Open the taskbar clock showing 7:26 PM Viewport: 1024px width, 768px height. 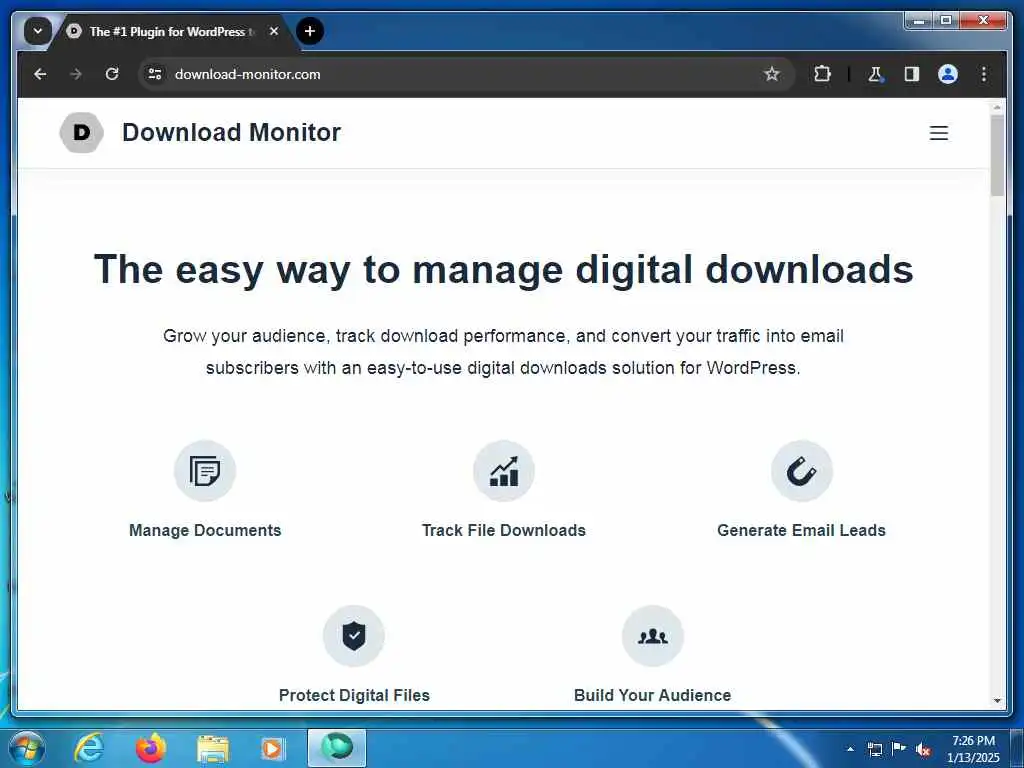tap(973, 749)
